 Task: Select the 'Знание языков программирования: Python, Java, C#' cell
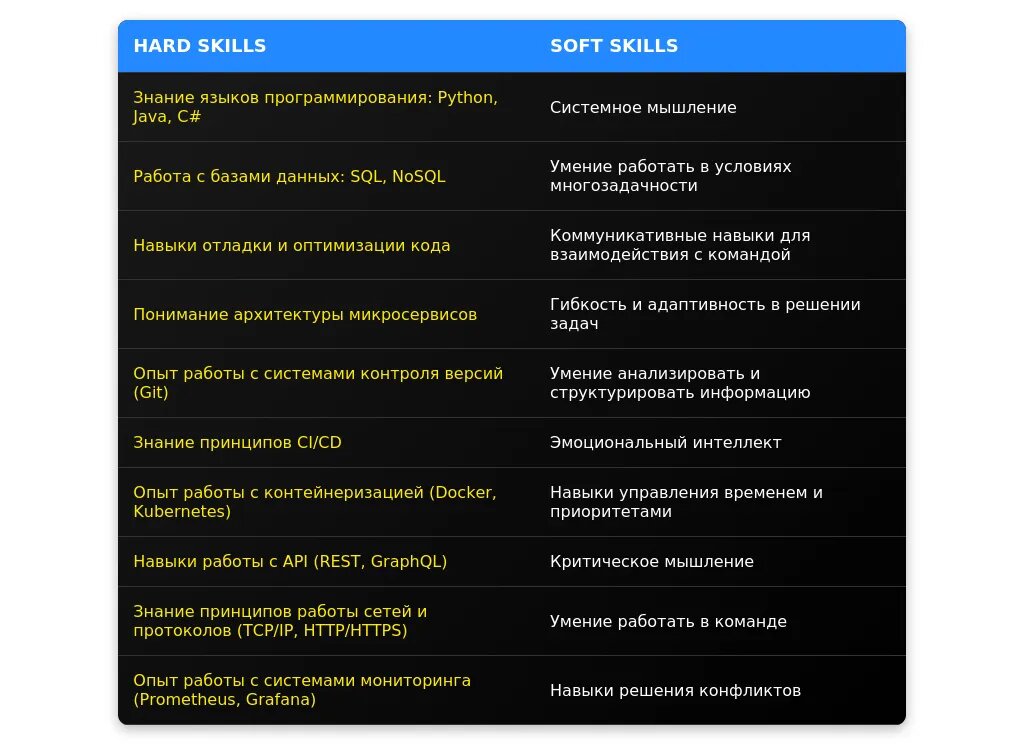327,107
